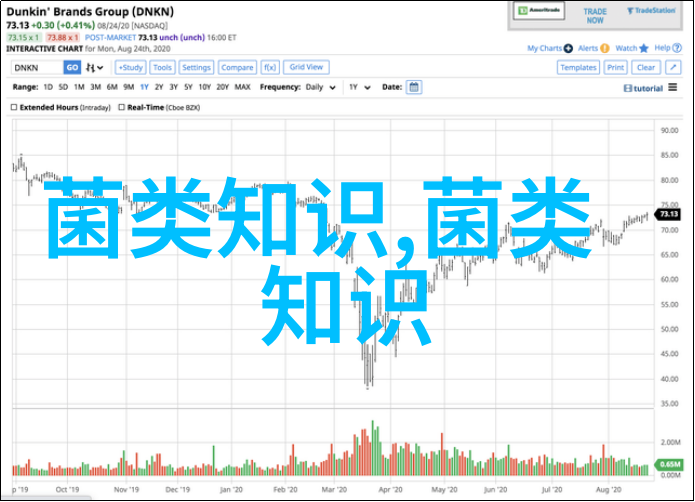695x502 pixels.
Task: Switch to Grid View
Action: [x=306, y=67]
